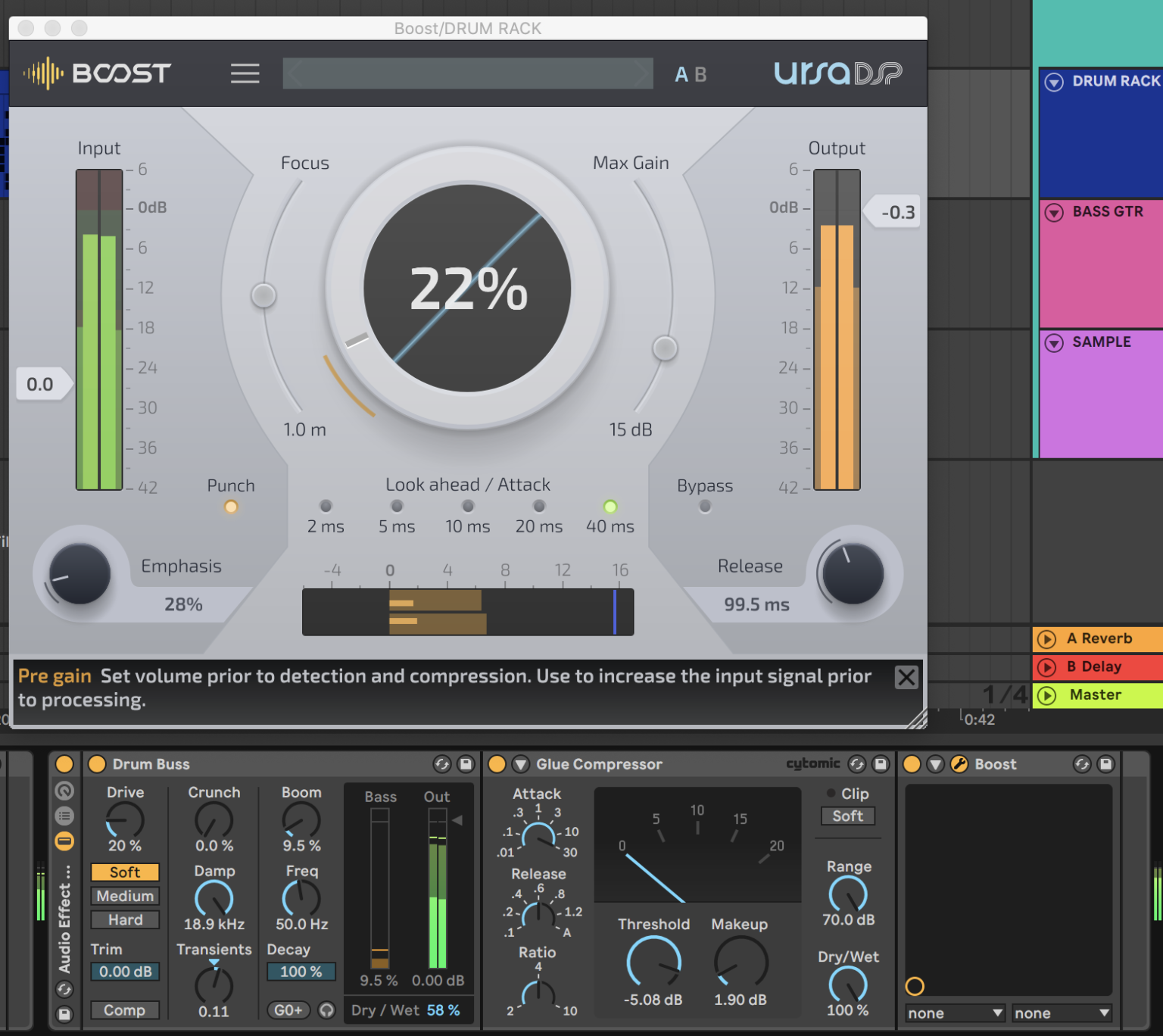Select Soft drive type in Drum Buss

pyautogui.click(x=125, y=872)
